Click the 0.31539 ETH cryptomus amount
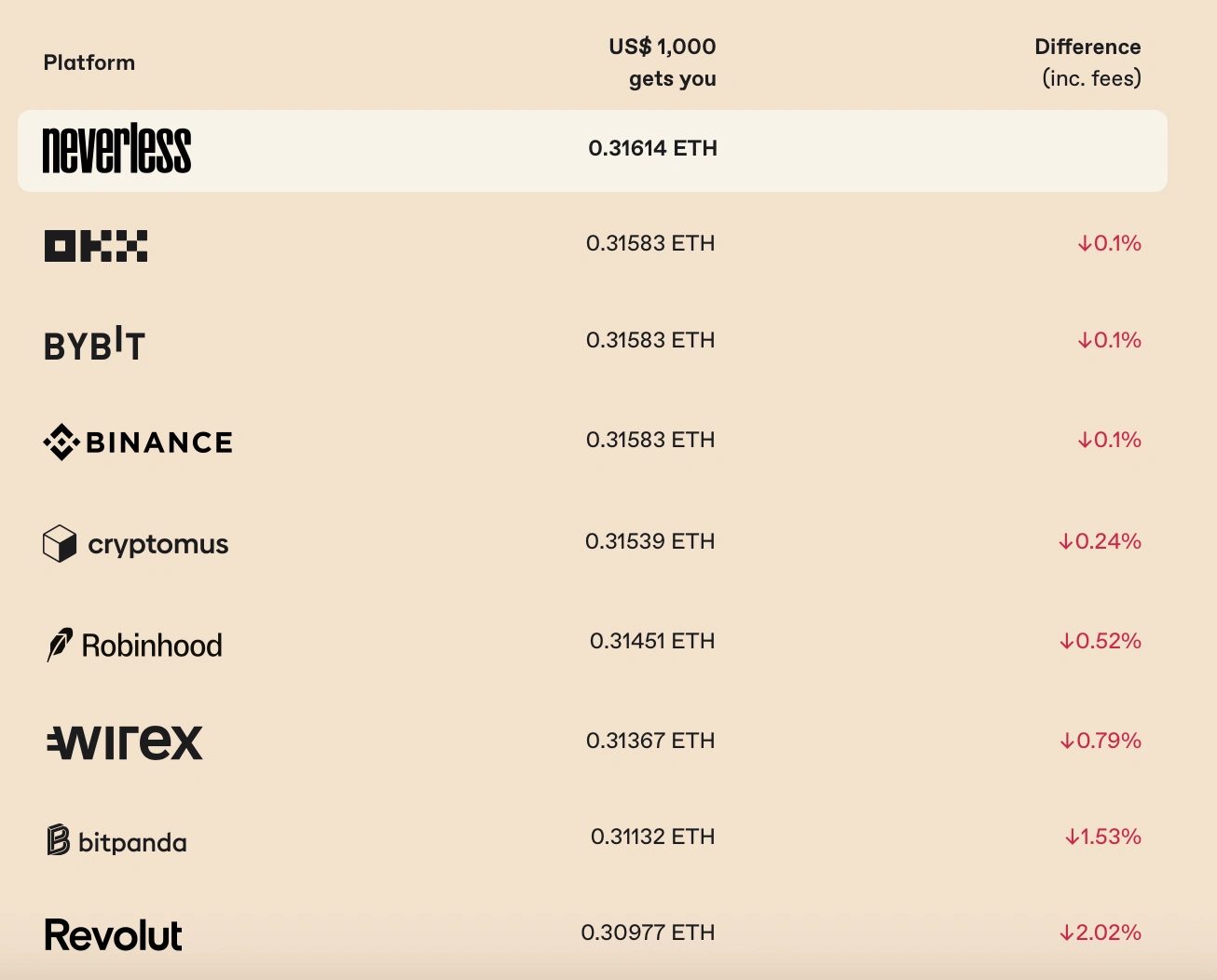The width and height of the screenshot is (1217, 980). tap(650, 541)
